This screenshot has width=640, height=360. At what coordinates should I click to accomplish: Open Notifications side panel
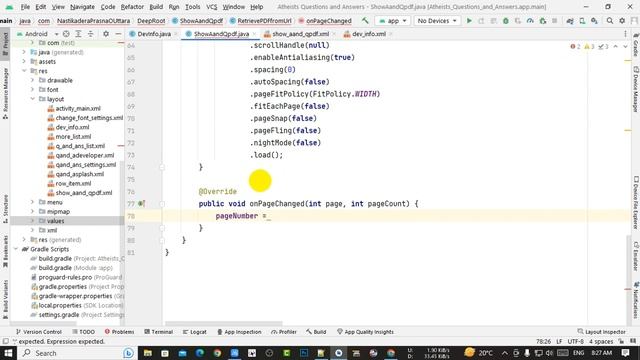click(x=636, y=300)
